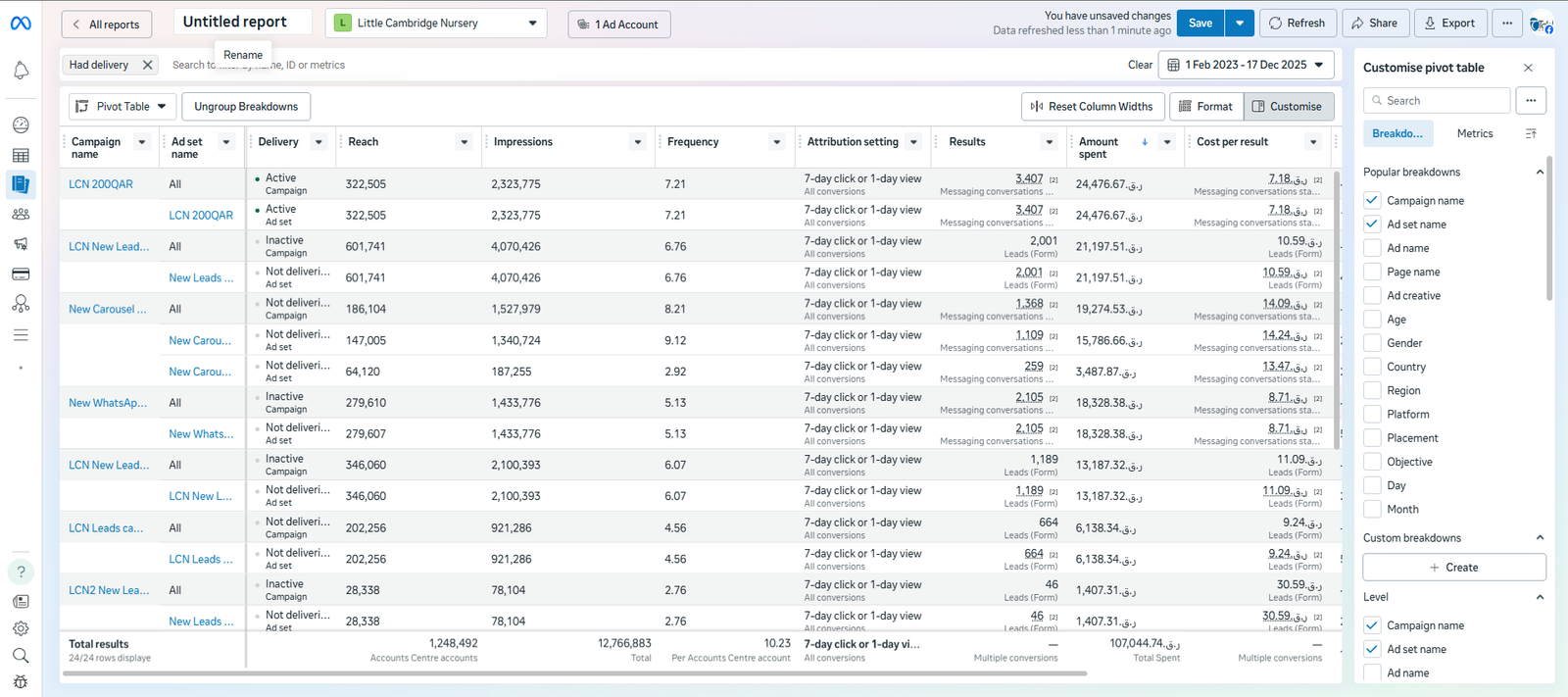
Task: Select the Breakdowns tab
Action: (1397, 133)
